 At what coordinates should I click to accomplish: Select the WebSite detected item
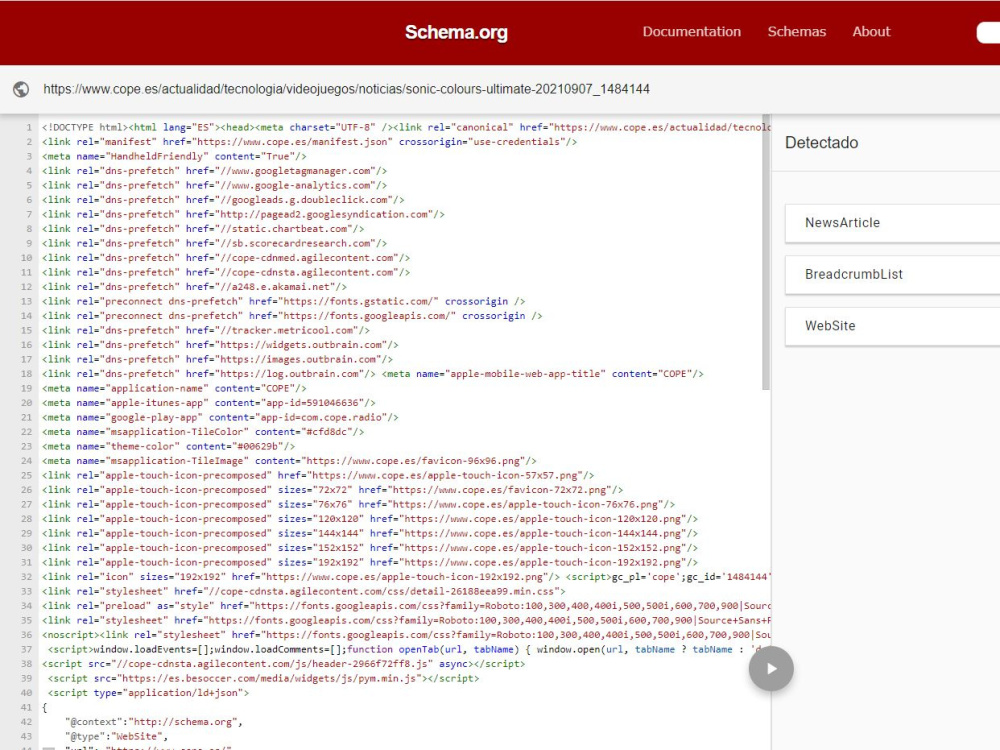(x=892, y=326)
